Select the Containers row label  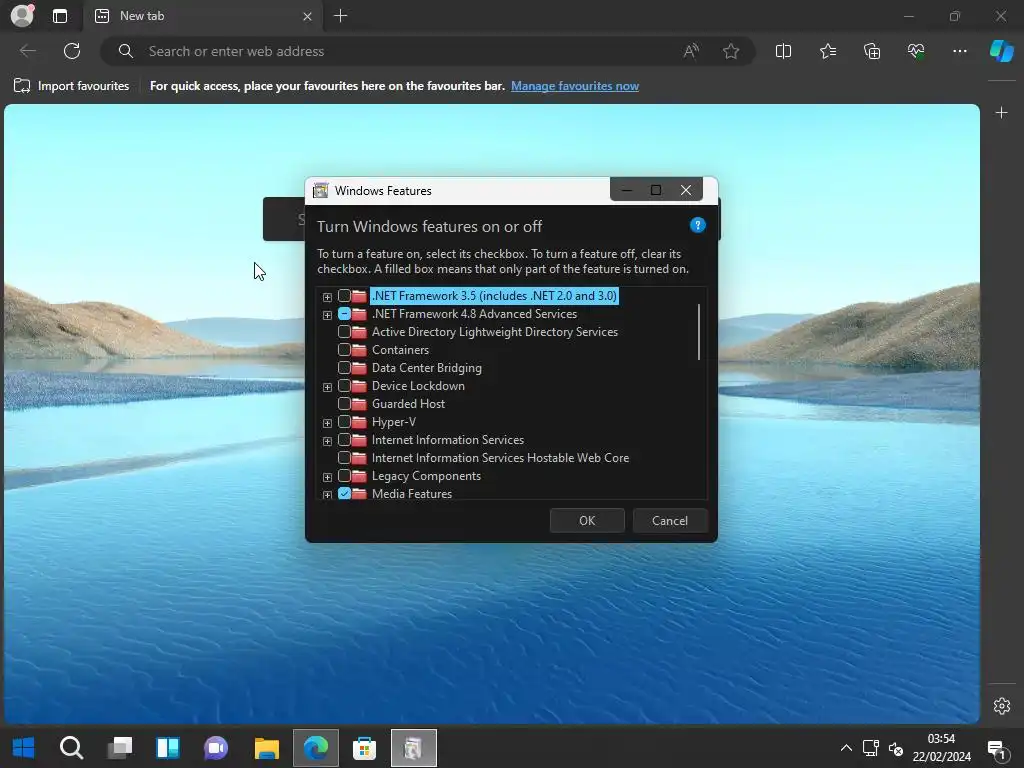400,350
